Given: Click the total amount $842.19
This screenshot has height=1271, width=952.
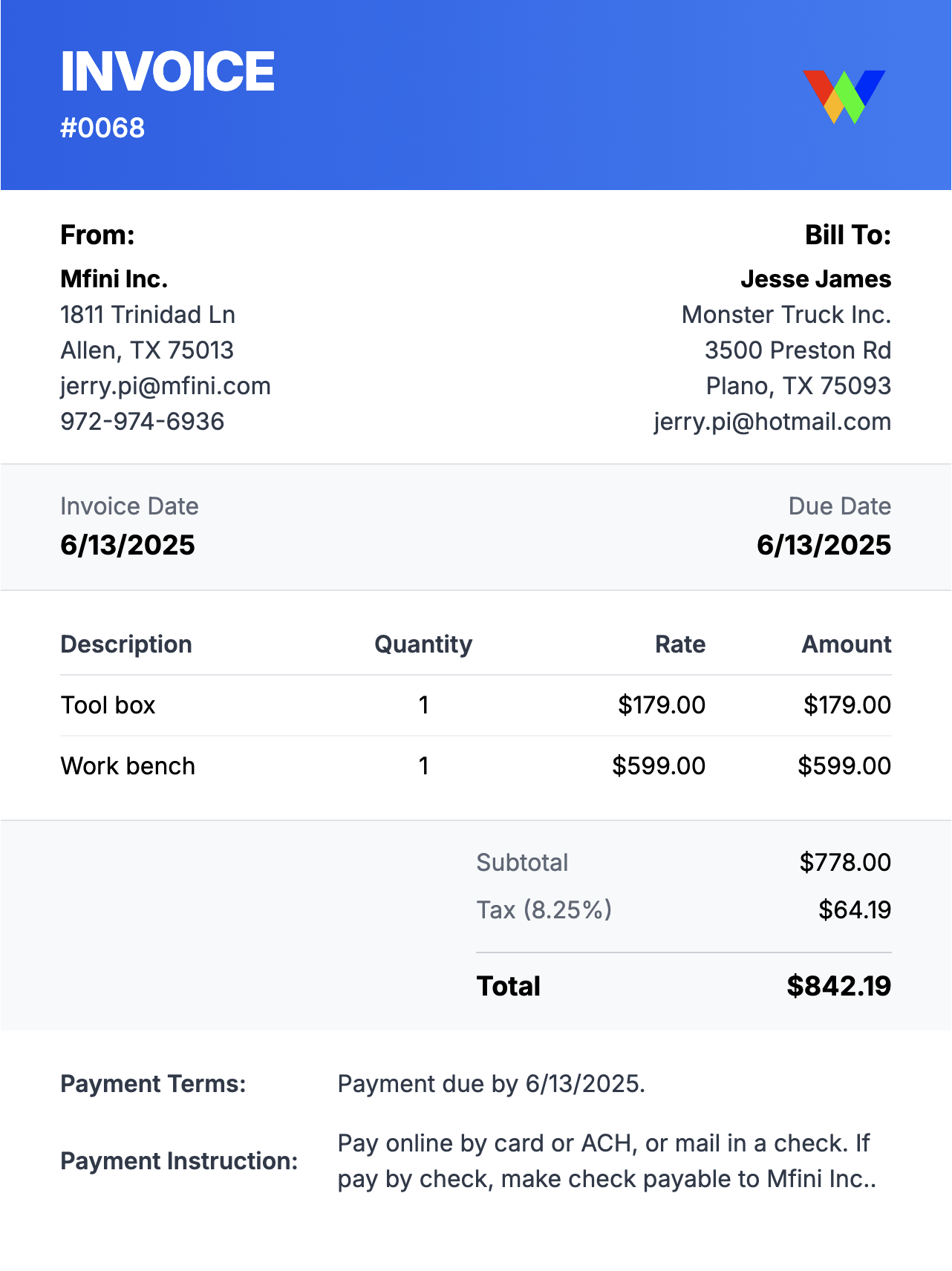Looking at the screenshot, I should [x=838, y=987].
